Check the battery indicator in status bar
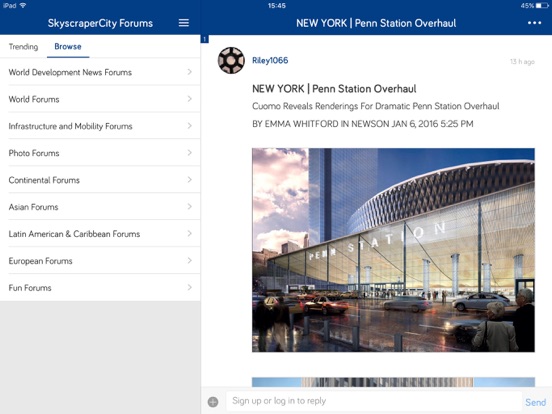Image resolution: width=552 pixels, height=414 pixels. coord(542,6)
